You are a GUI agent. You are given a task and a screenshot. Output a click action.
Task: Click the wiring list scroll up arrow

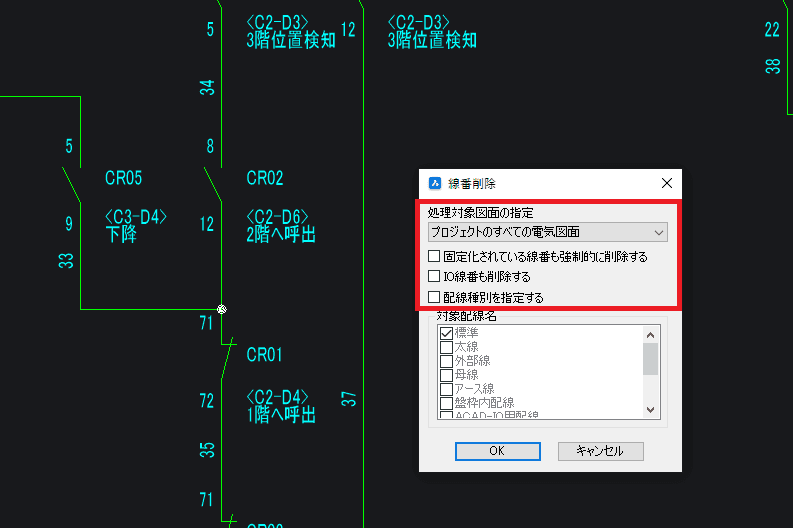pyautogui.click(x=650, y=335)
